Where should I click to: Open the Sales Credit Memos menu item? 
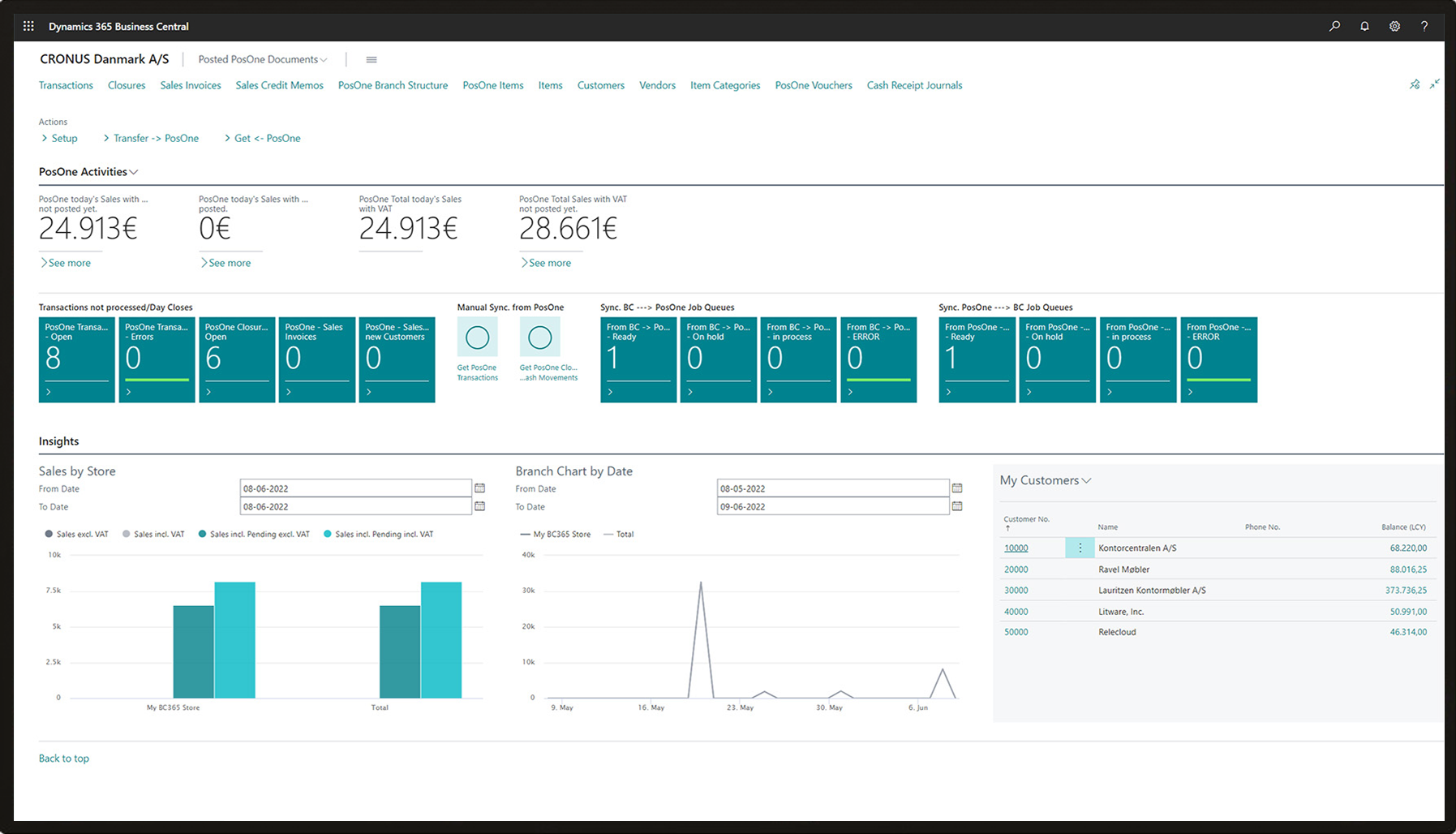[280, 85]
